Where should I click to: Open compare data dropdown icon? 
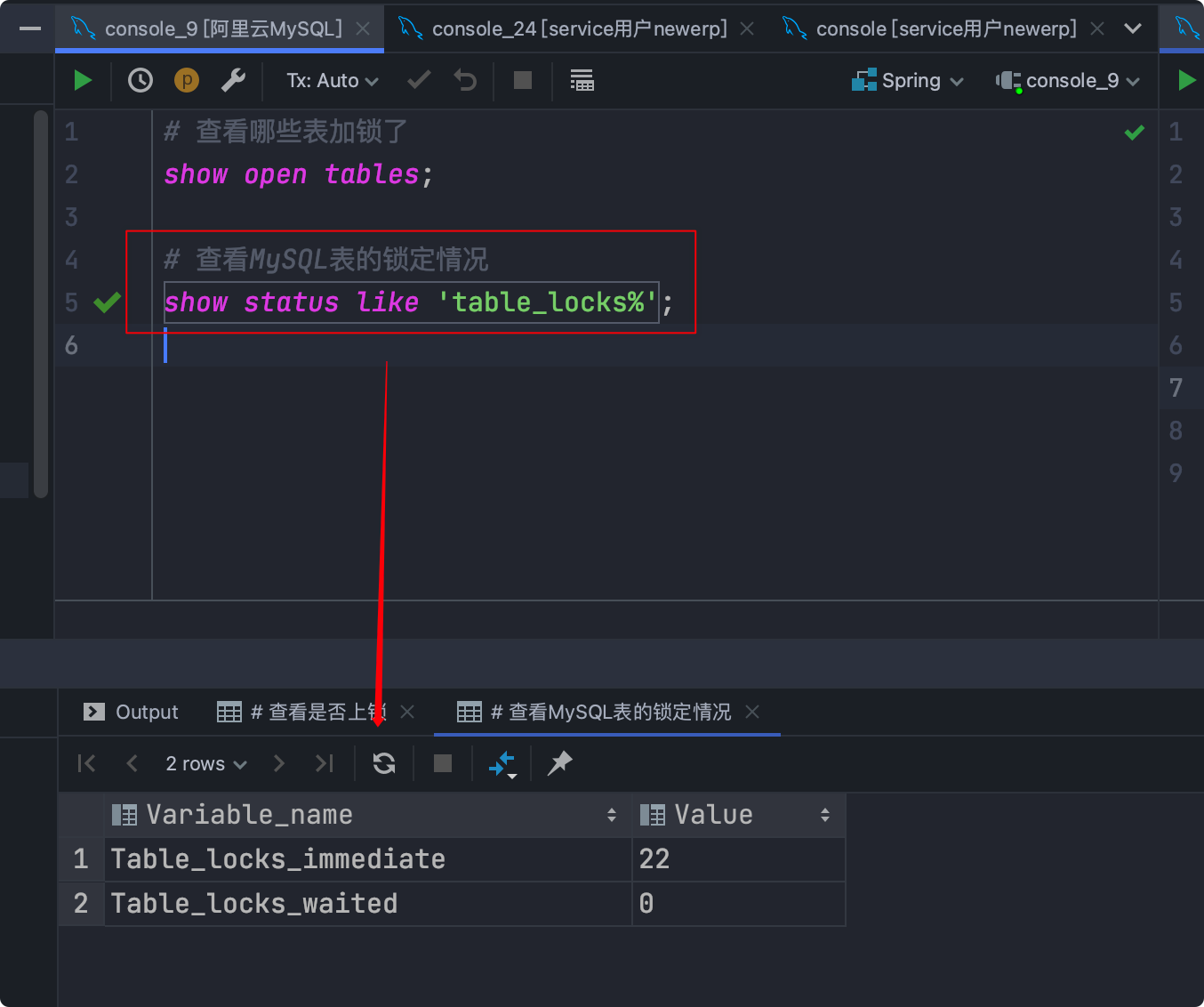tap(502, 764)
